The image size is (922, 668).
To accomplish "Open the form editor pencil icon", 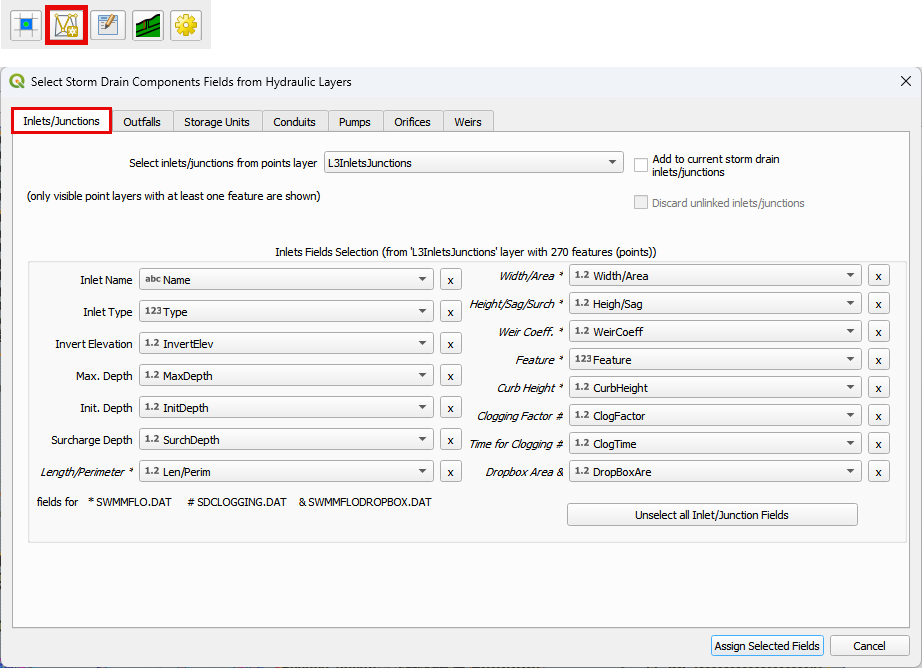I will [x=108, y=25].
